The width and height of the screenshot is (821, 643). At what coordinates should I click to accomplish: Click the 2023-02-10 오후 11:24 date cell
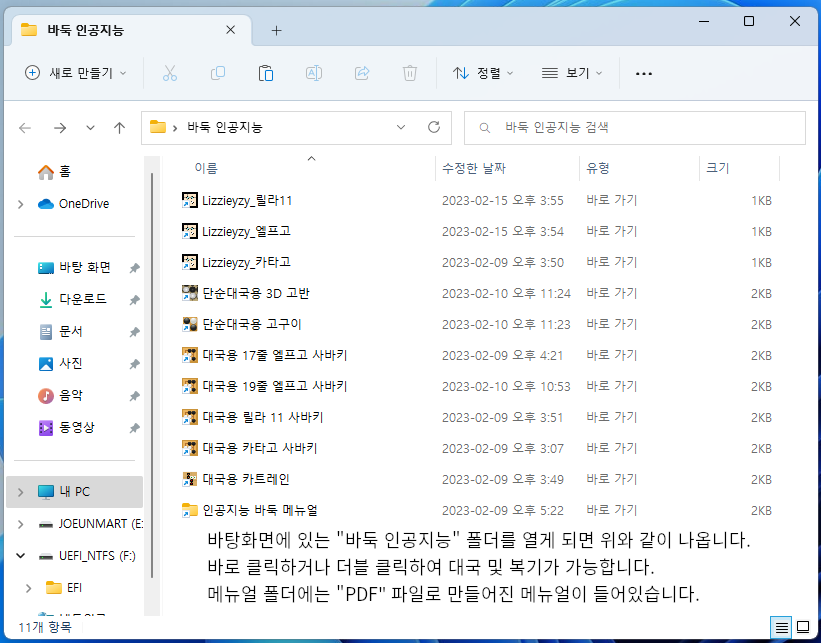click(x=506, y=293)
